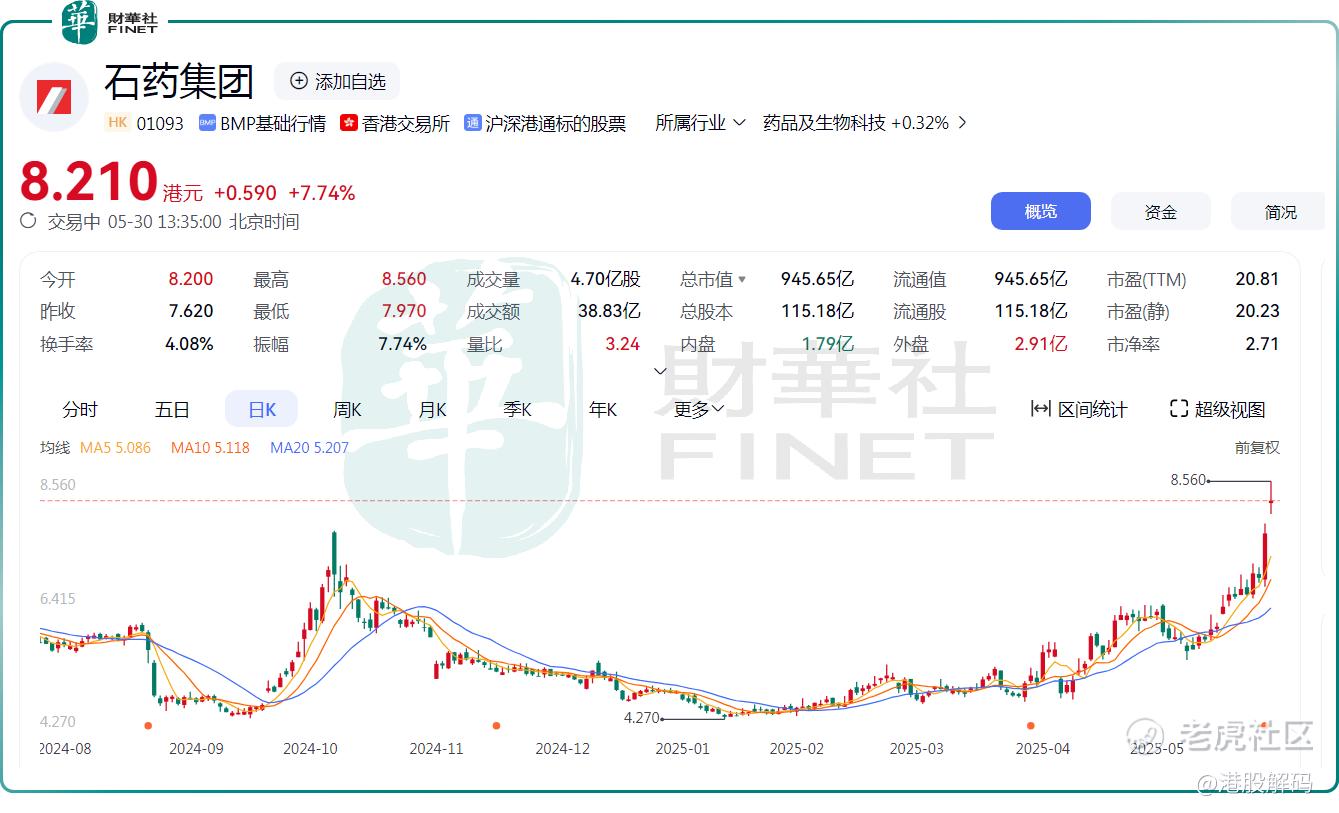The height and width of the screenshot is (813, 1339).
Task: Click the 总市值 value 945.65亿
Action: (x=817, y=279)
